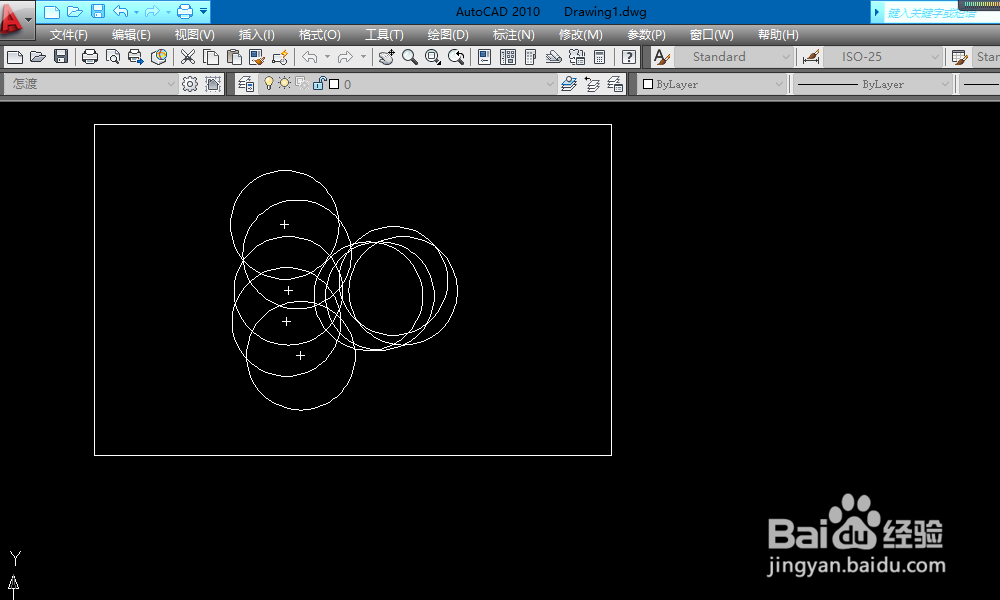The image size is (1000, 600).
Task: Click the Publish icon
Action: coord(136,57)
